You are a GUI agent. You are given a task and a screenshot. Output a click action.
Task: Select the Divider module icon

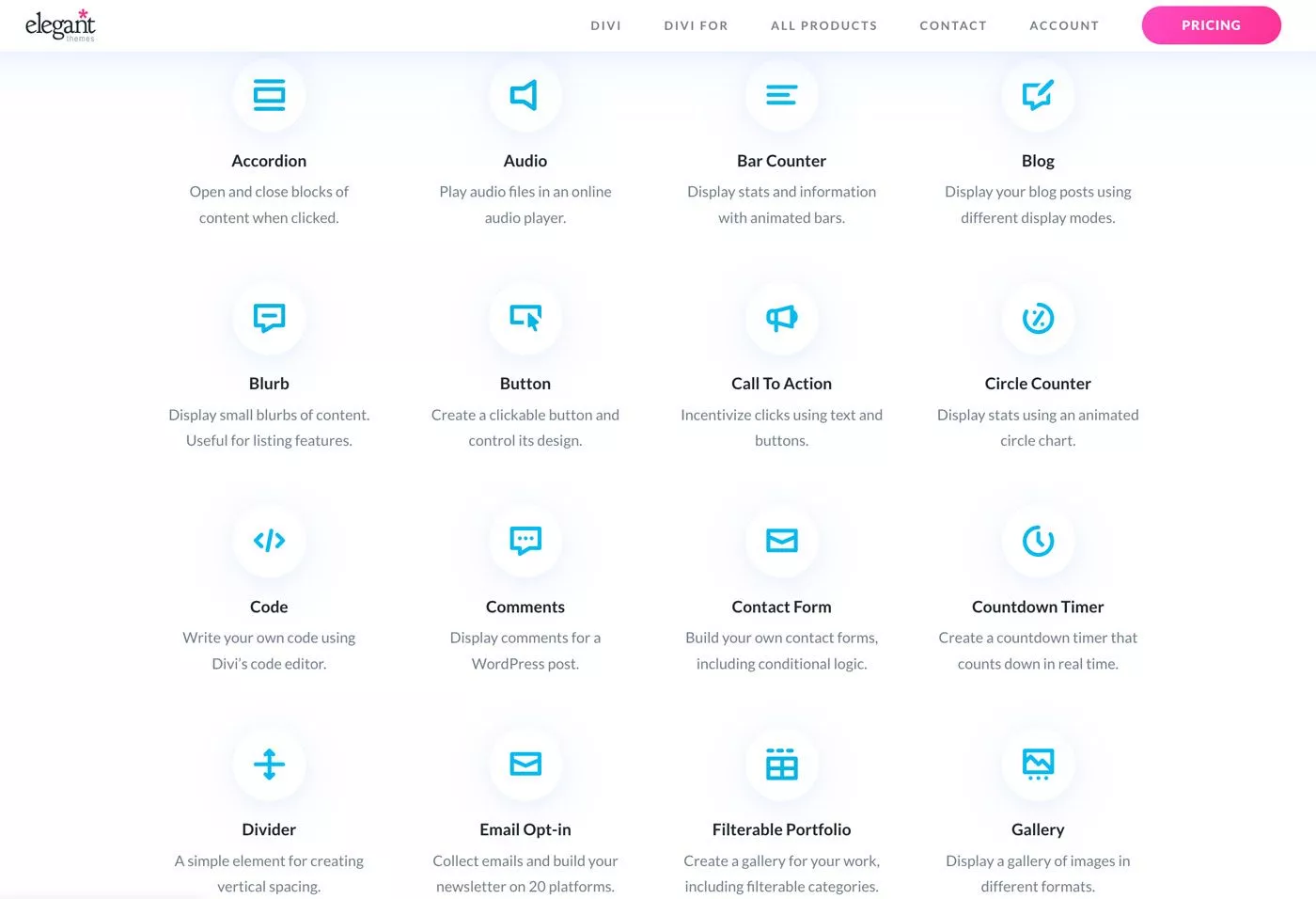[x=270, y=764]
